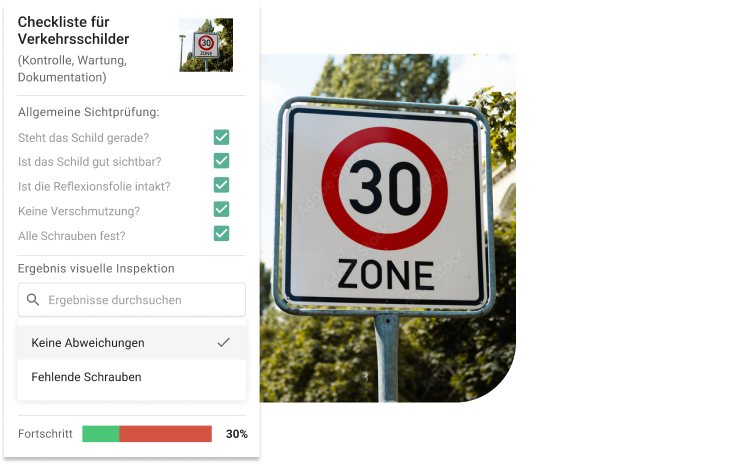This screenshot has width=731, height=464.
Task: Select 'Keine Abweichungen' from the dropdown list
Action: (x=131, y=343)
